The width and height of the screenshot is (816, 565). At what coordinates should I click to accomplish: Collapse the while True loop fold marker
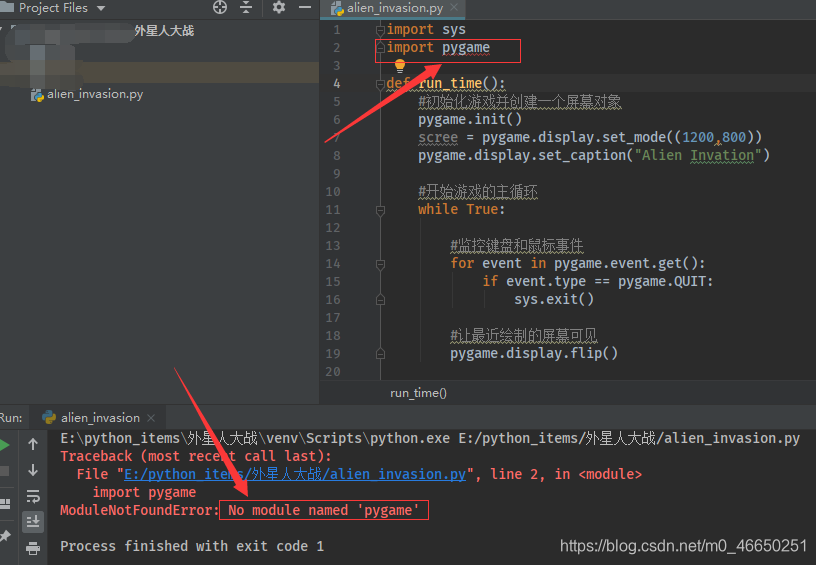[x=380, y=210]
